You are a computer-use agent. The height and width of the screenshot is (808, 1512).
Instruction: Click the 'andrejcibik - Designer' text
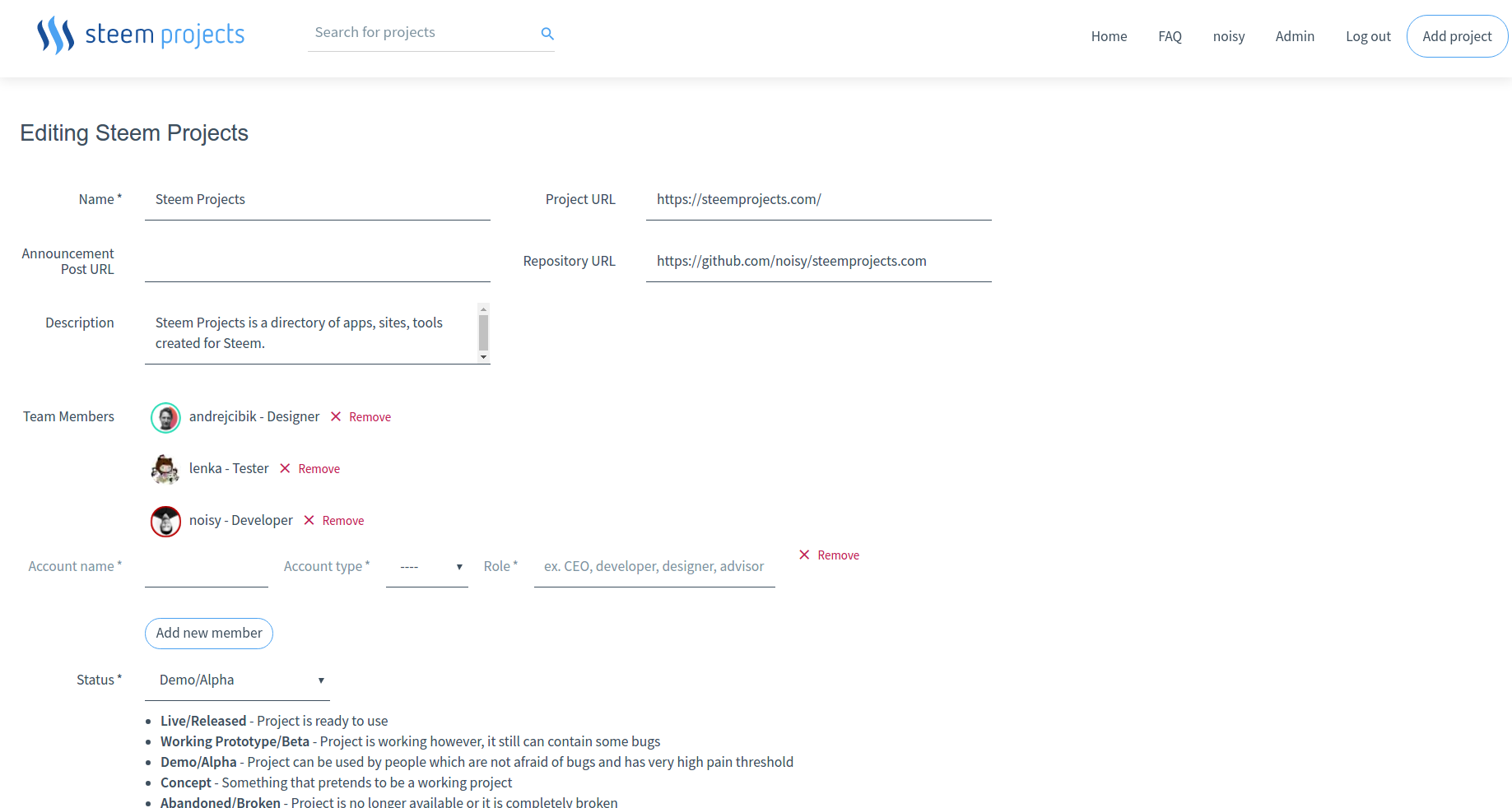click(x=254, y=417)
